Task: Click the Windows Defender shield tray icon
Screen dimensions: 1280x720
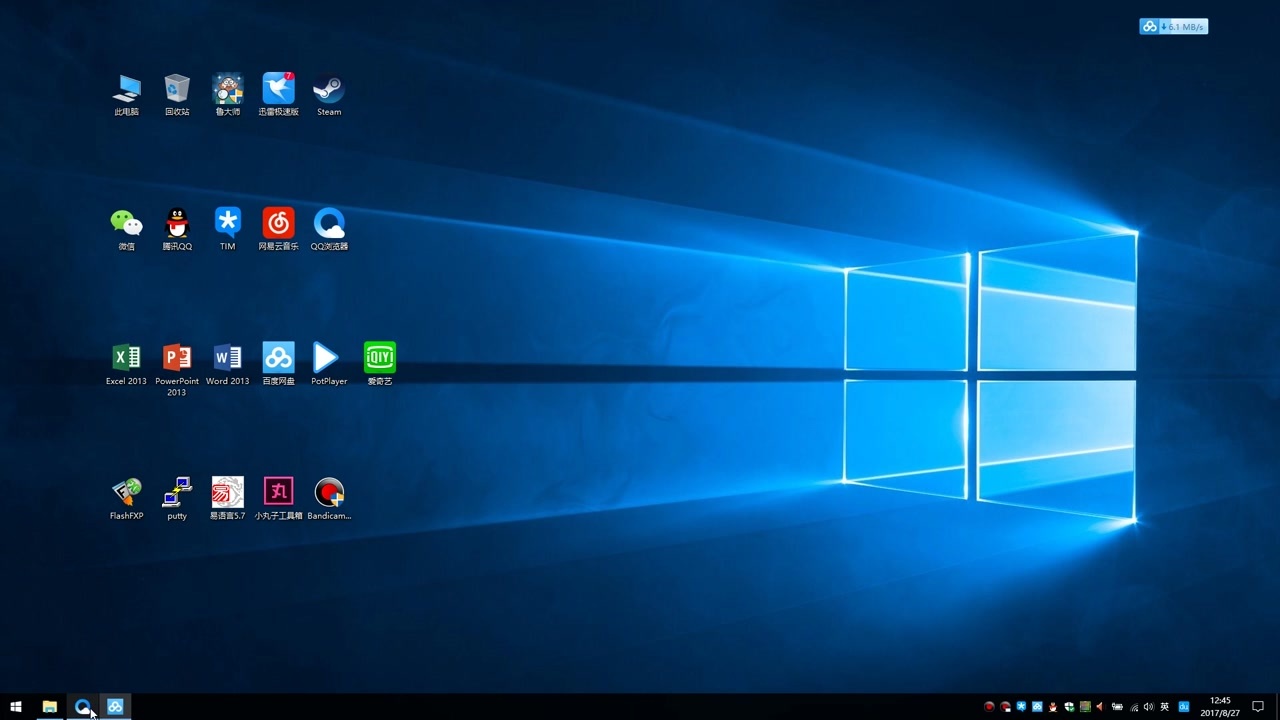Action: pyautogui.click(x=1069, y=707)
